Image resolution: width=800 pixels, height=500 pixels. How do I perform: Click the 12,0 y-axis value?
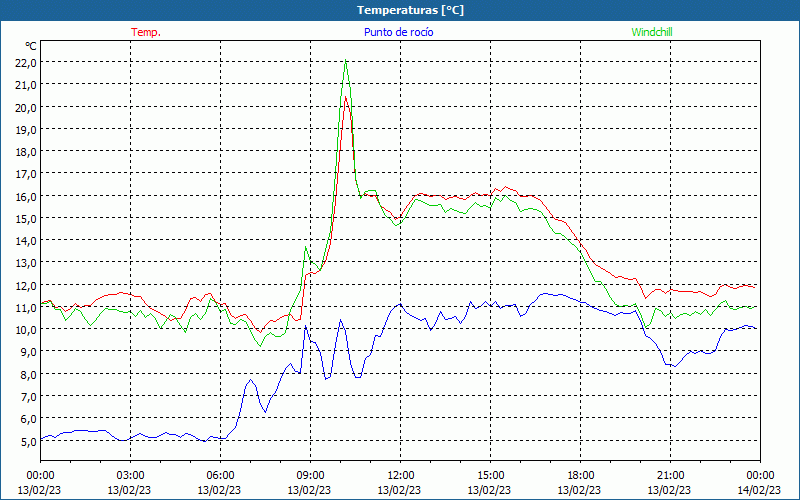click(x=27, y=285)
